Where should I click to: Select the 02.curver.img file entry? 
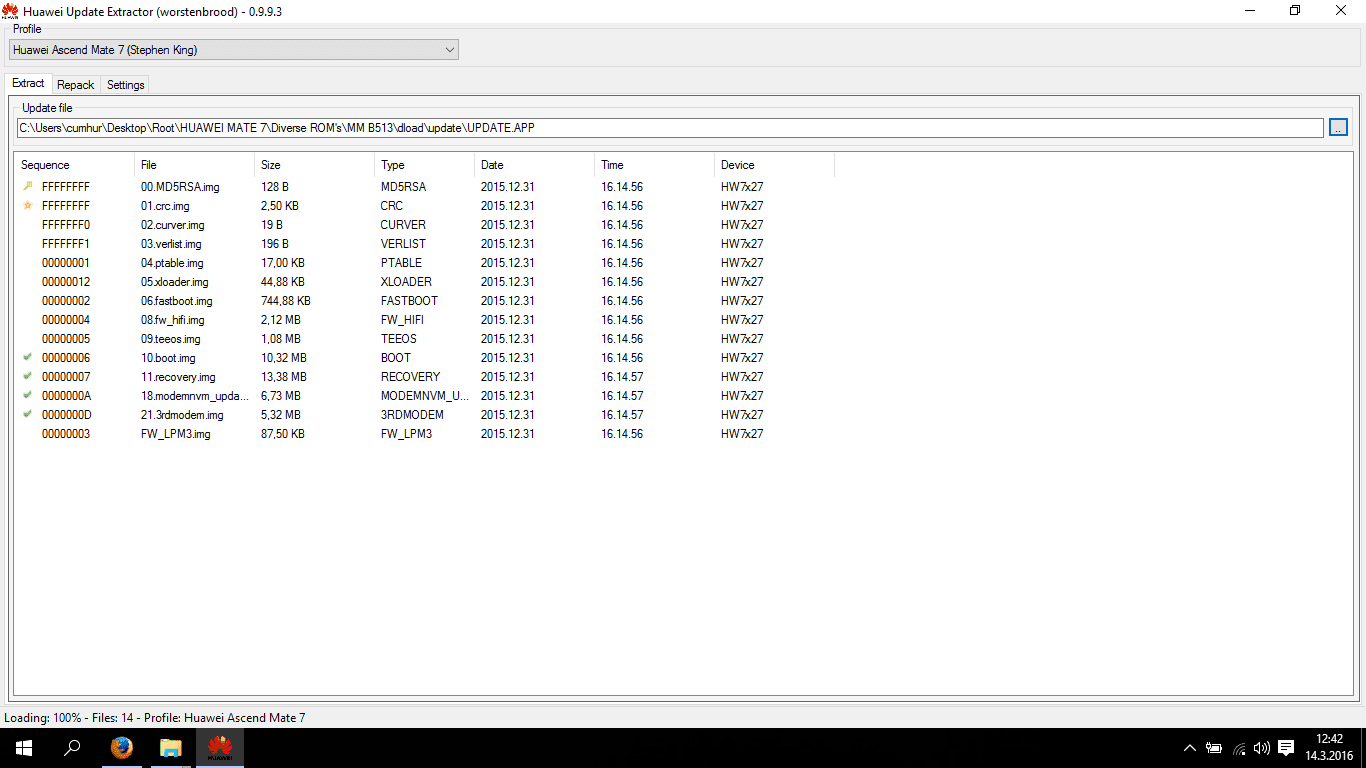click(172, 225)
